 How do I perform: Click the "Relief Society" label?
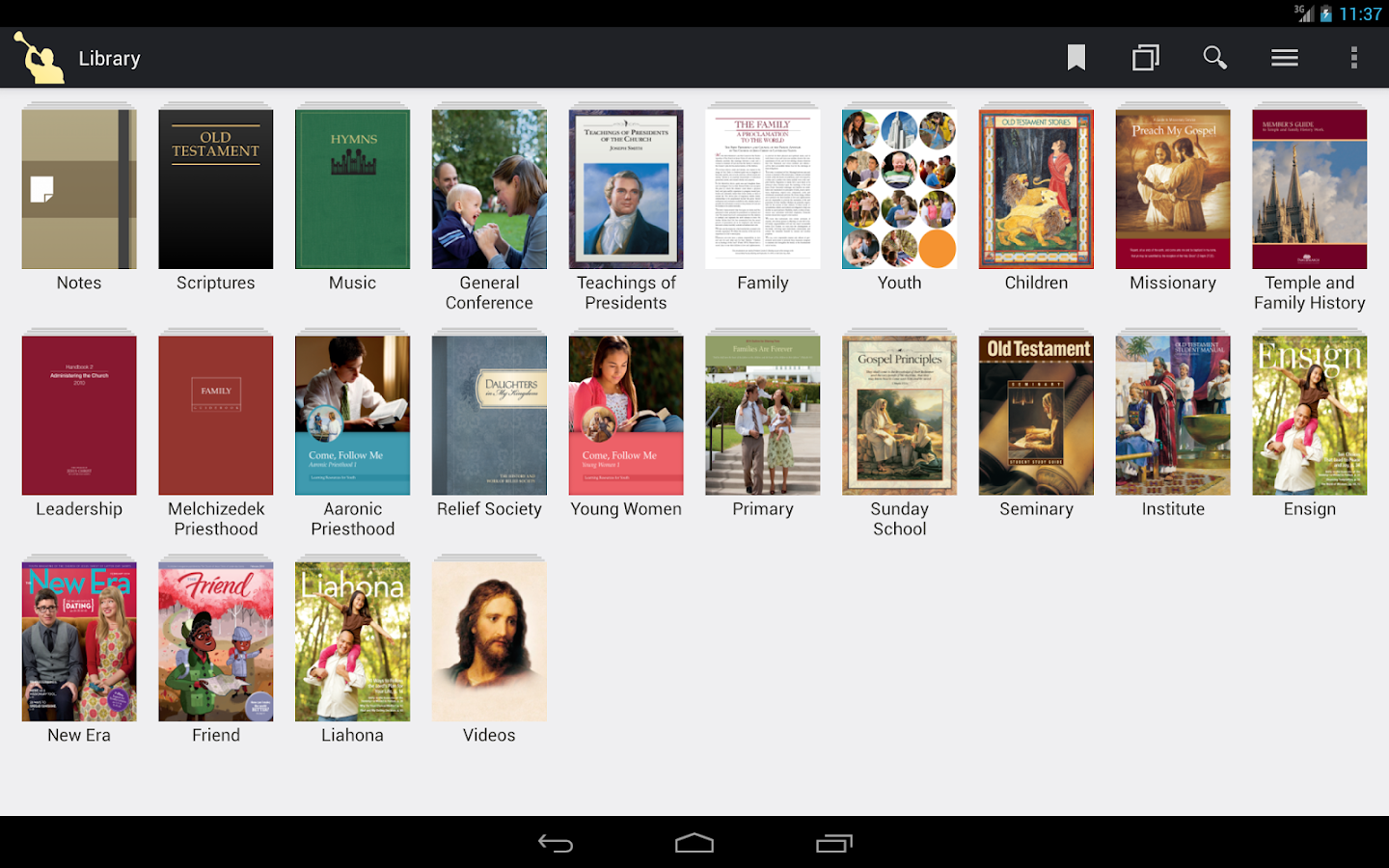point(489,509)
